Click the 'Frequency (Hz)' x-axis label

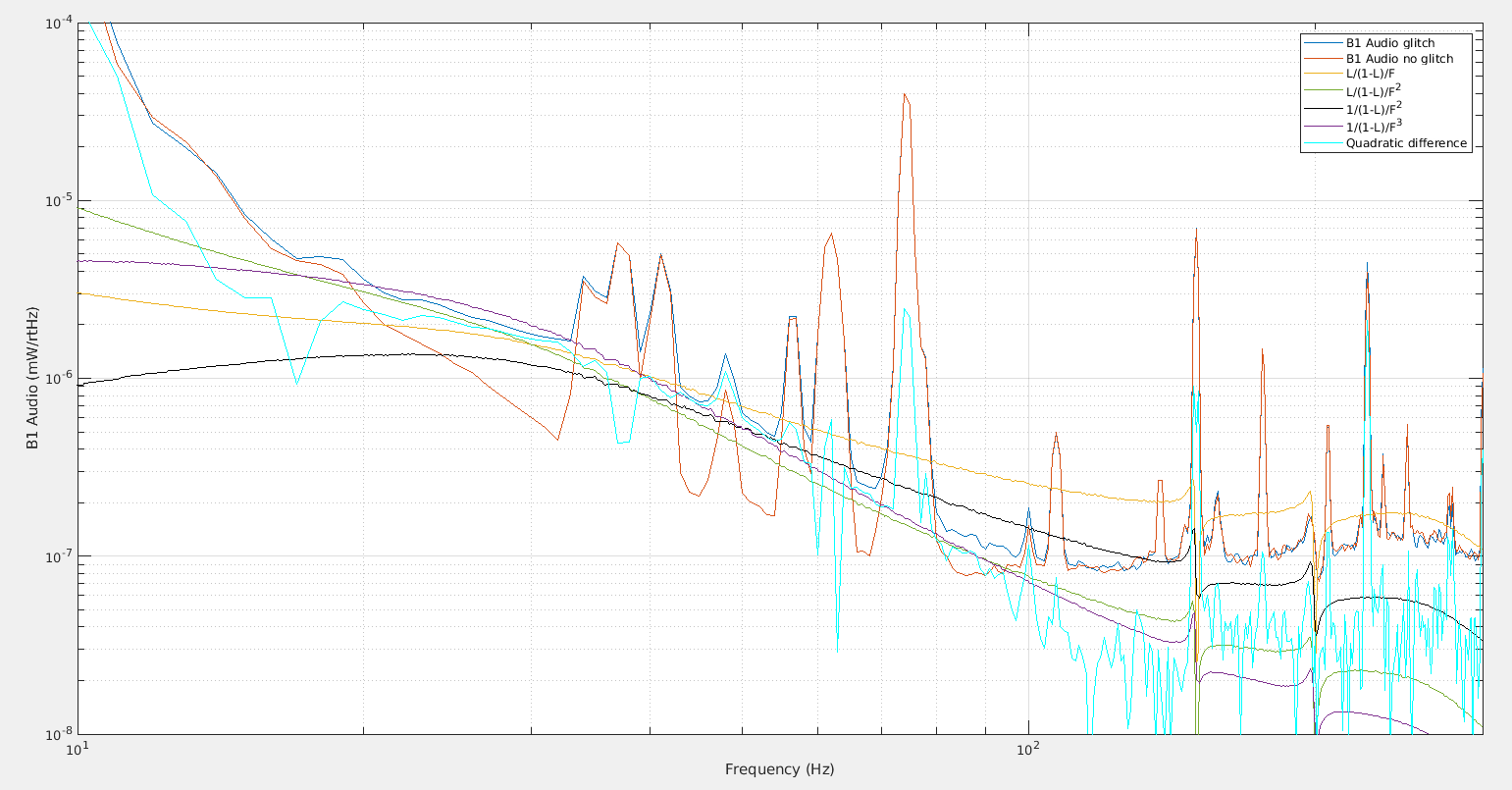tap(779, 769)
